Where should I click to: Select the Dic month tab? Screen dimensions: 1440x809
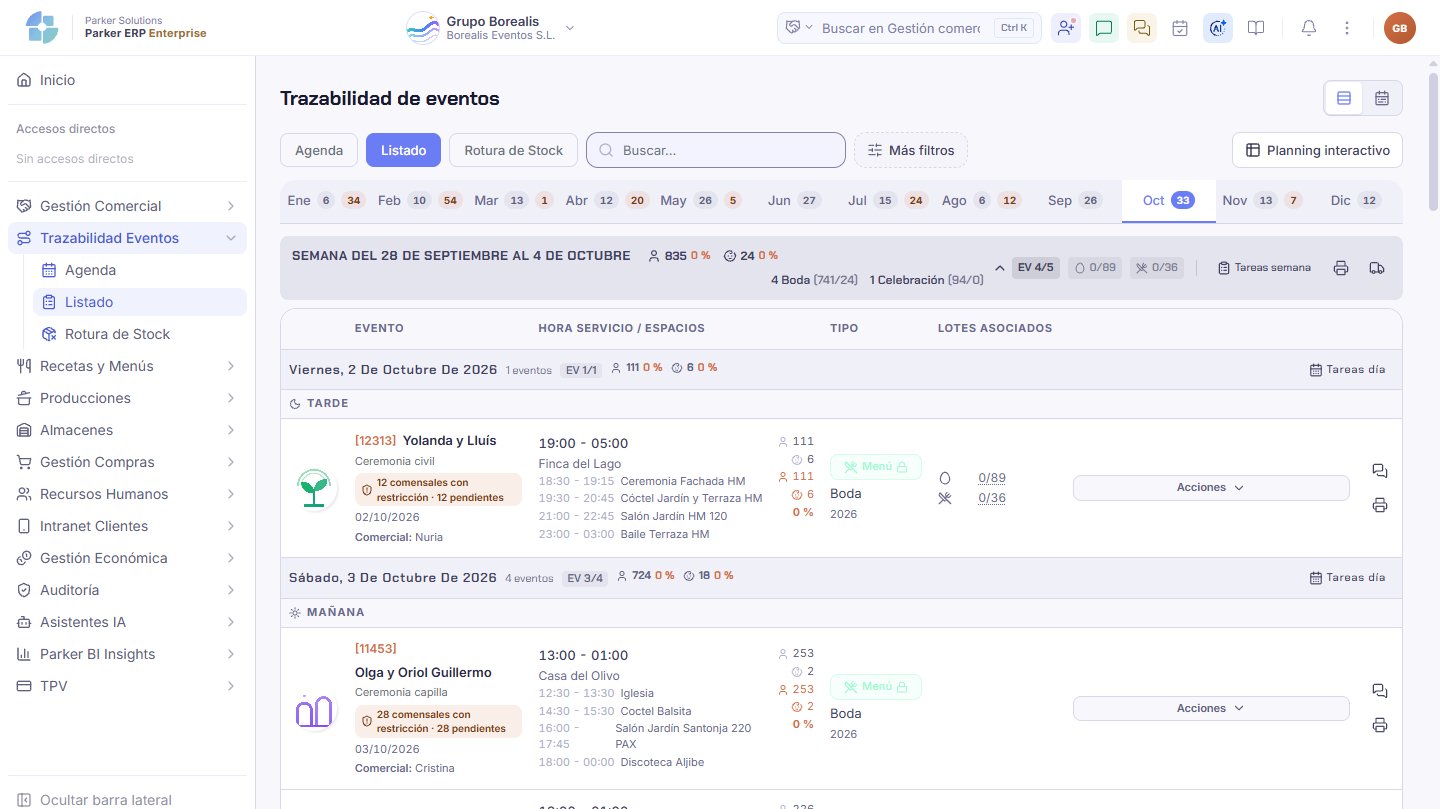1355,201
